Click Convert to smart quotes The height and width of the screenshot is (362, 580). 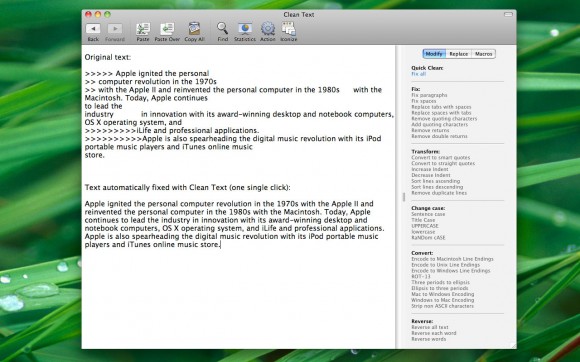coord(441,158)
